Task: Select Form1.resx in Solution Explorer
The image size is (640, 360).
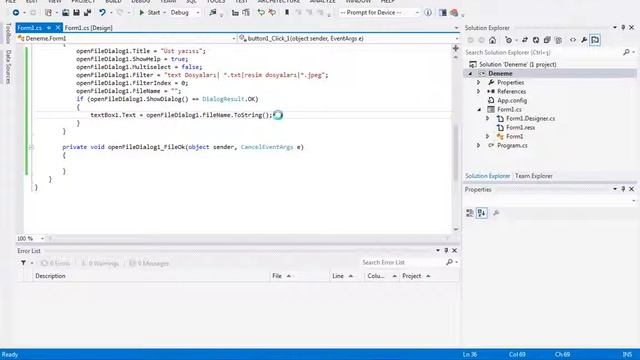Action: click(x=520, y=127)
